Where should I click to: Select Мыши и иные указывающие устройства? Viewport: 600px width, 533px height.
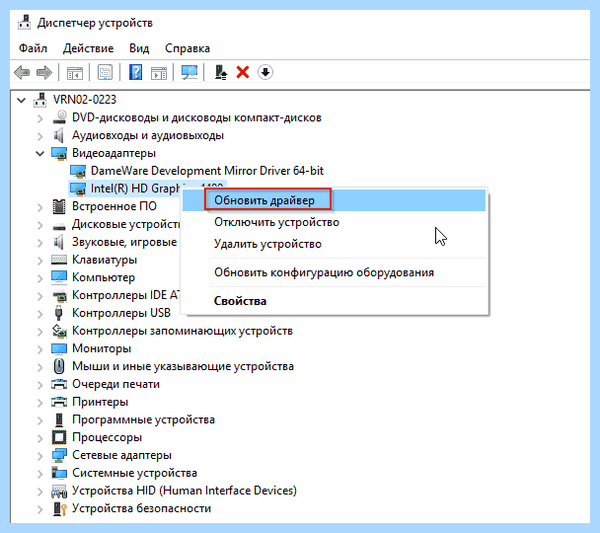click(x=183, y=366)
